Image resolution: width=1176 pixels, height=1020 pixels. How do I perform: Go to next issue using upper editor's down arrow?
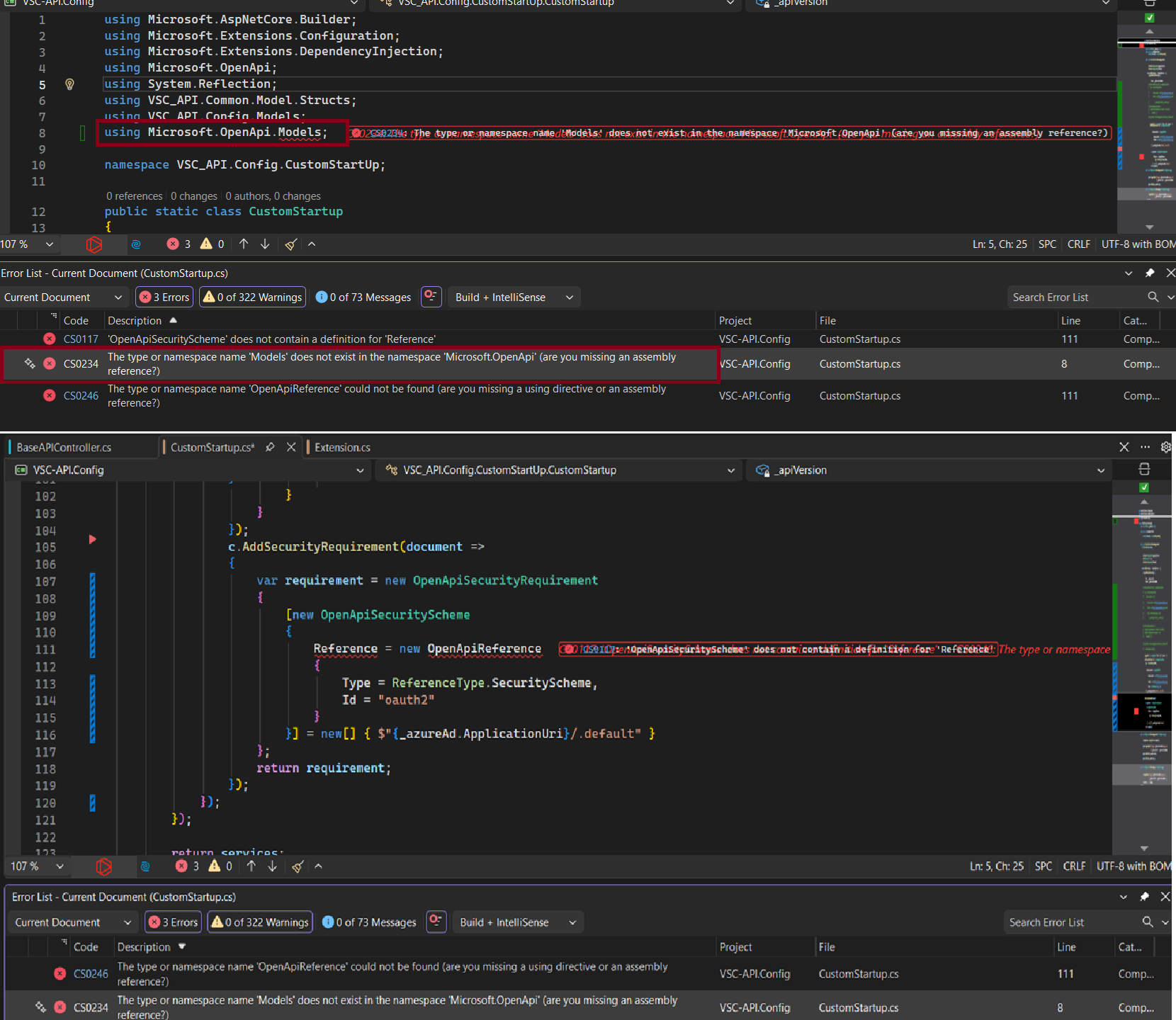[x=265, y=244]
